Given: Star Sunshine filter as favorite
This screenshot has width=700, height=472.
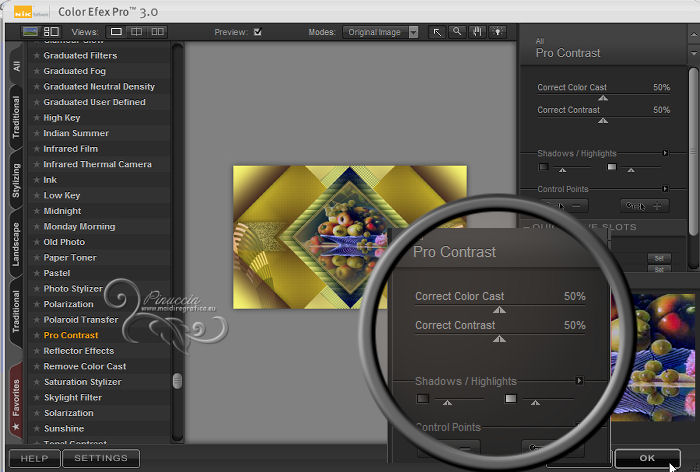Looking at the screenshot, I should click(36, 429).
